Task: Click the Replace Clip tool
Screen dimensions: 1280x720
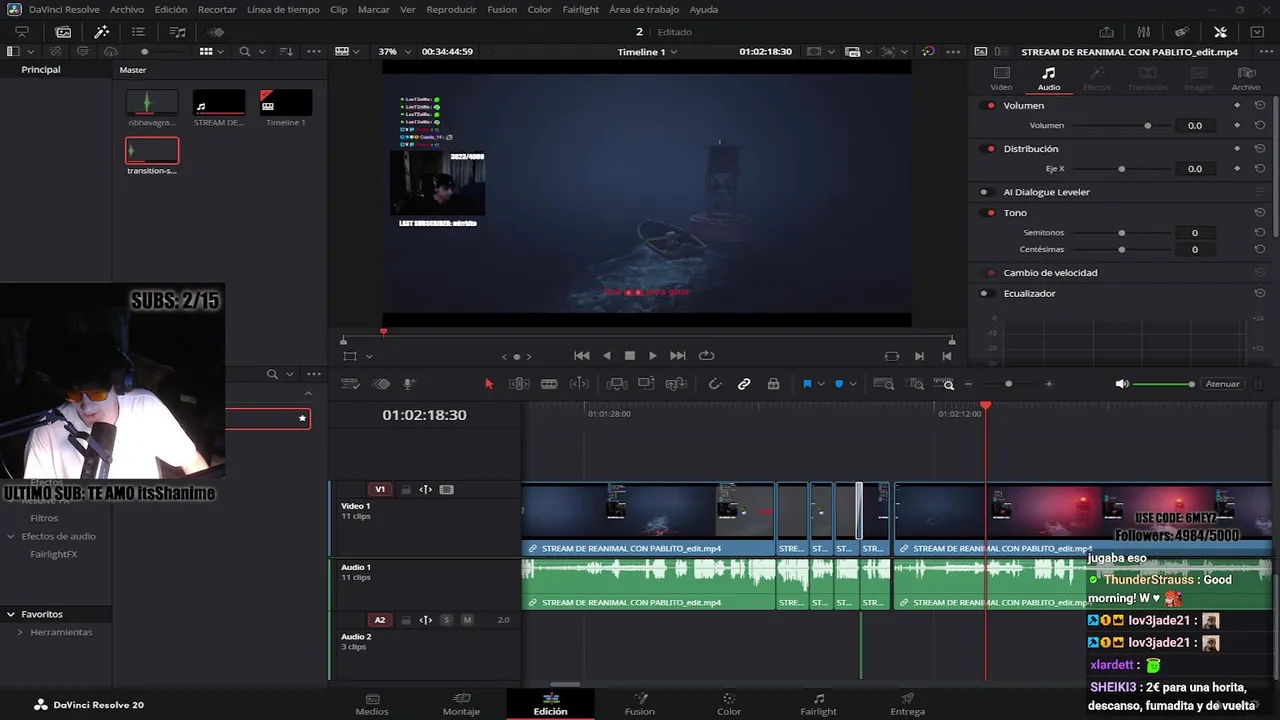Action: pyautogui.click(x=676, y=384)
